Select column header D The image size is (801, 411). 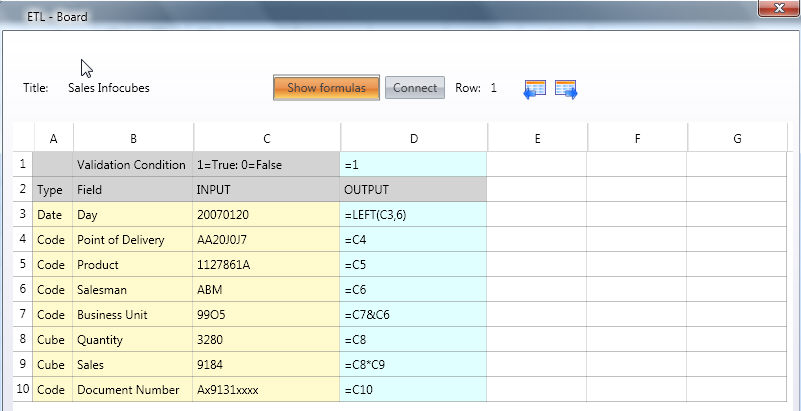pyautogui.click(x=414, y=138)
